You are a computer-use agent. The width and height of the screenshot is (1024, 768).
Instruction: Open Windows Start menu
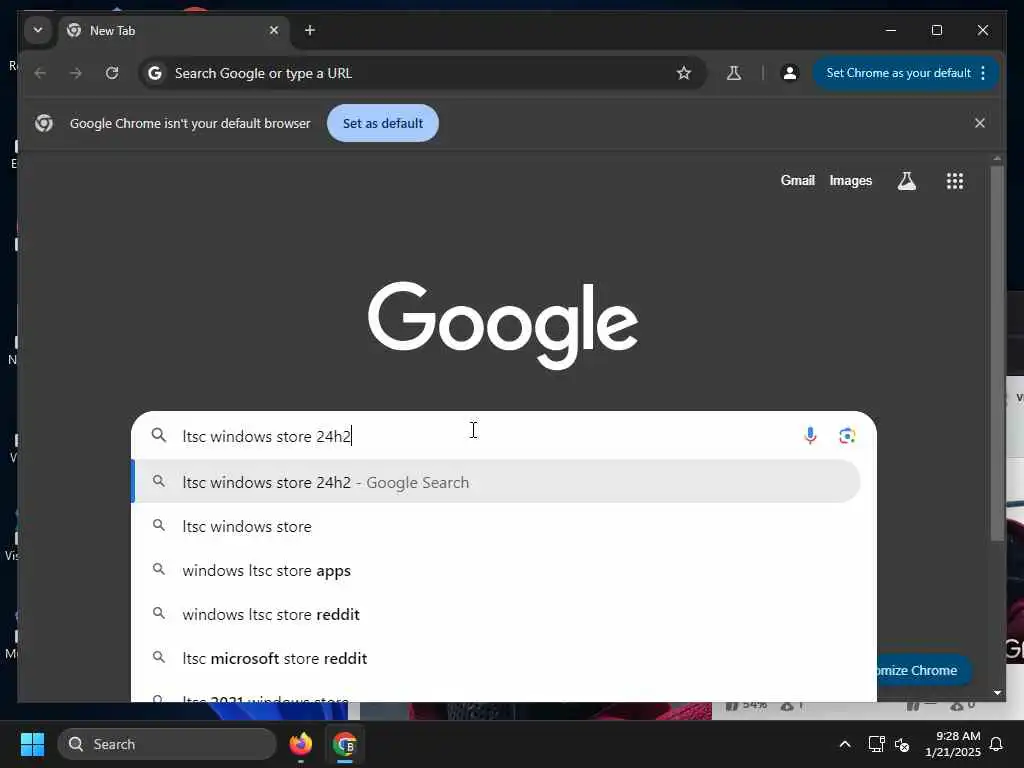point(32,744)
